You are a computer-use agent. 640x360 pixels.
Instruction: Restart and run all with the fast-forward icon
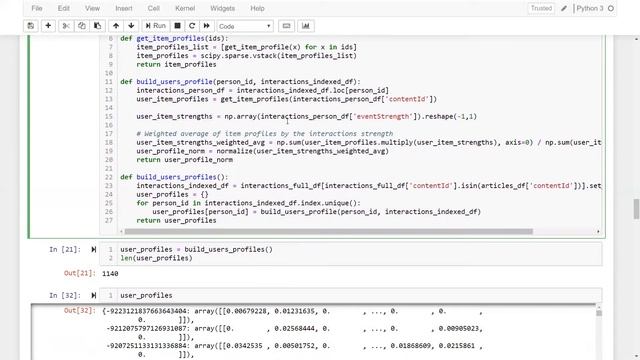207,26
